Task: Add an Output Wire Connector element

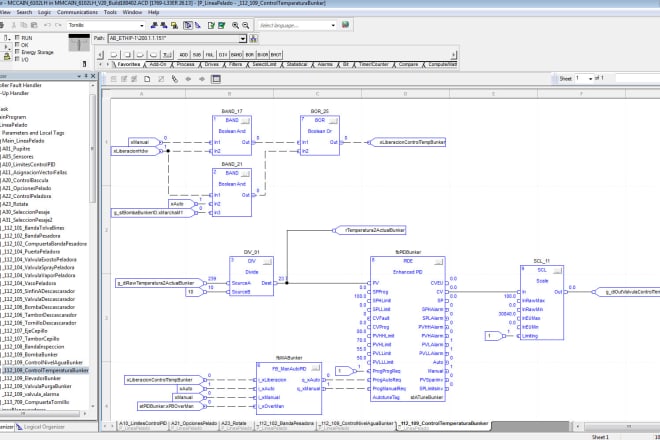Action: pyautogui.click(x=154, y=55)
